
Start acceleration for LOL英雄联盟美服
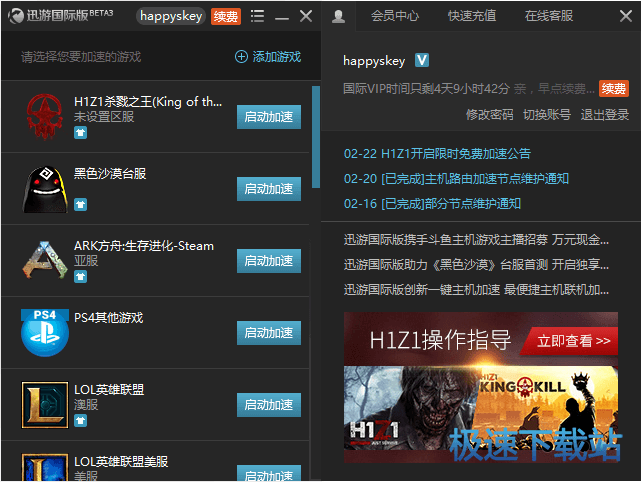point(269,473)
